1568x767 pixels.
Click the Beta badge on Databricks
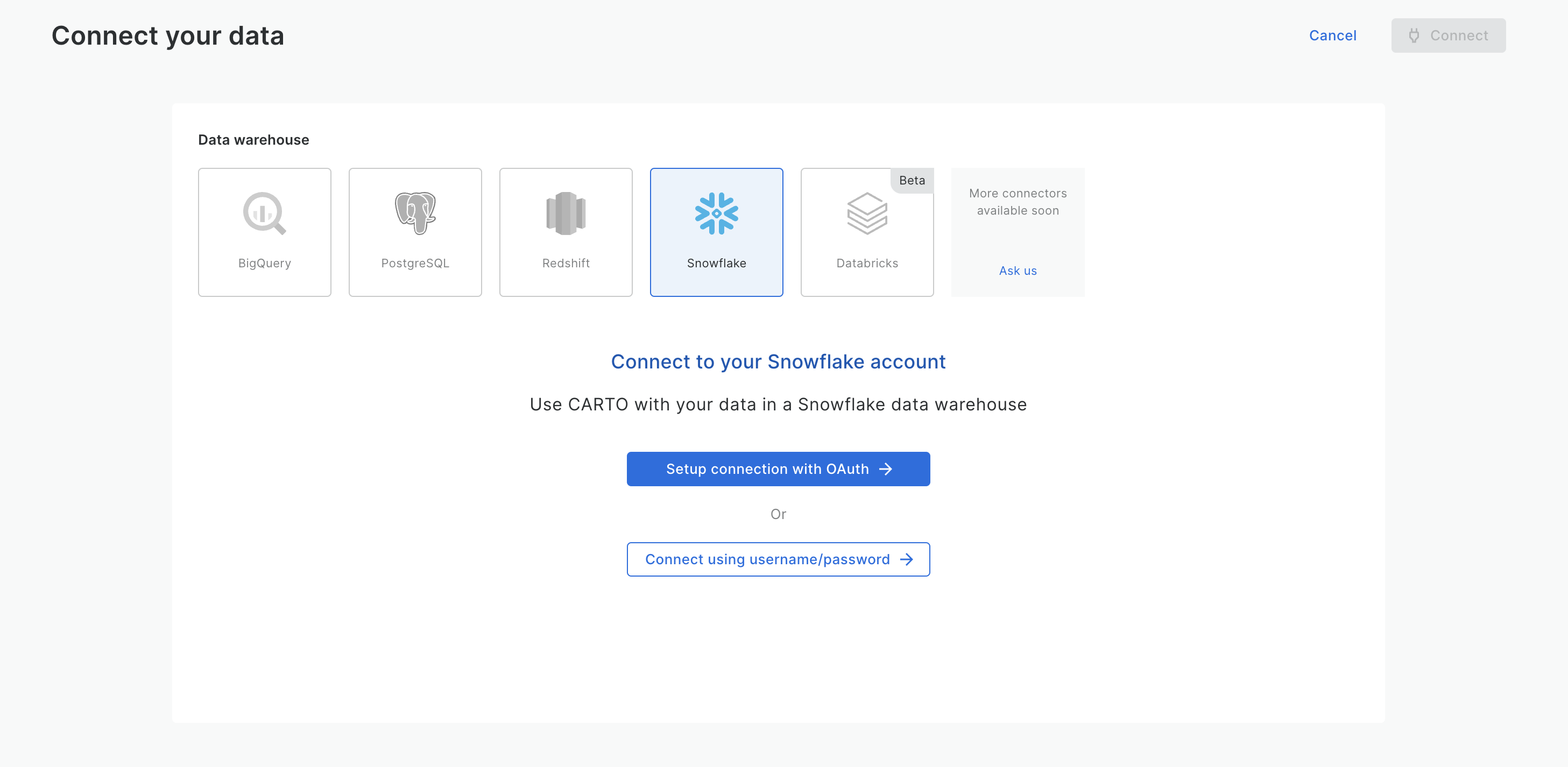(x=911, y=181)
